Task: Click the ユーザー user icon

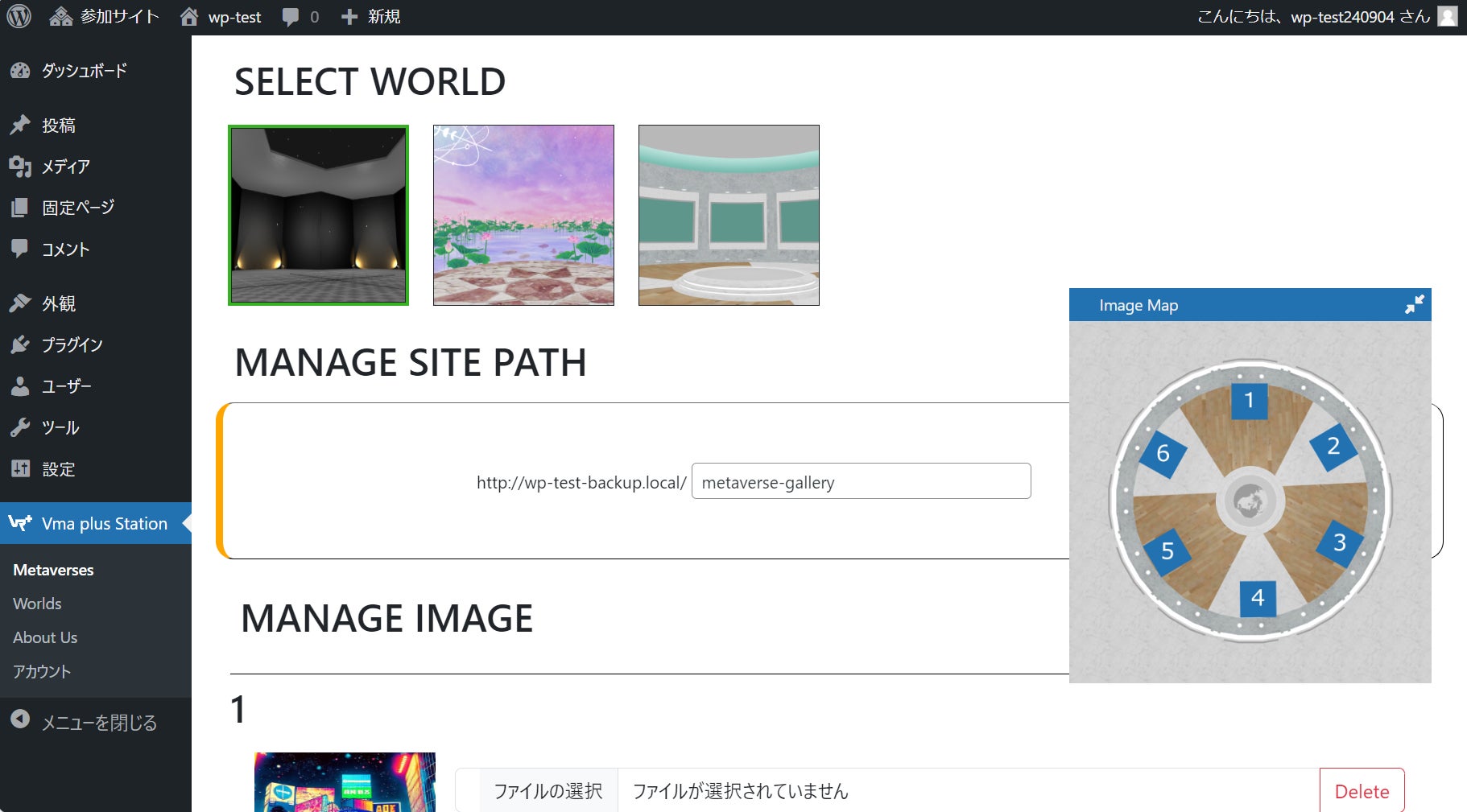Action: (x=20, y=386)
